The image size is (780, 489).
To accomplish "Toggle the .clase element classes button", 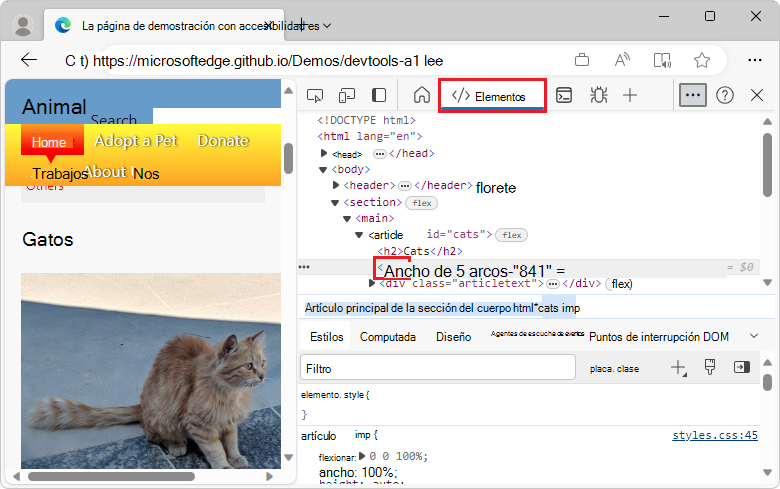I will click(614, 369).
